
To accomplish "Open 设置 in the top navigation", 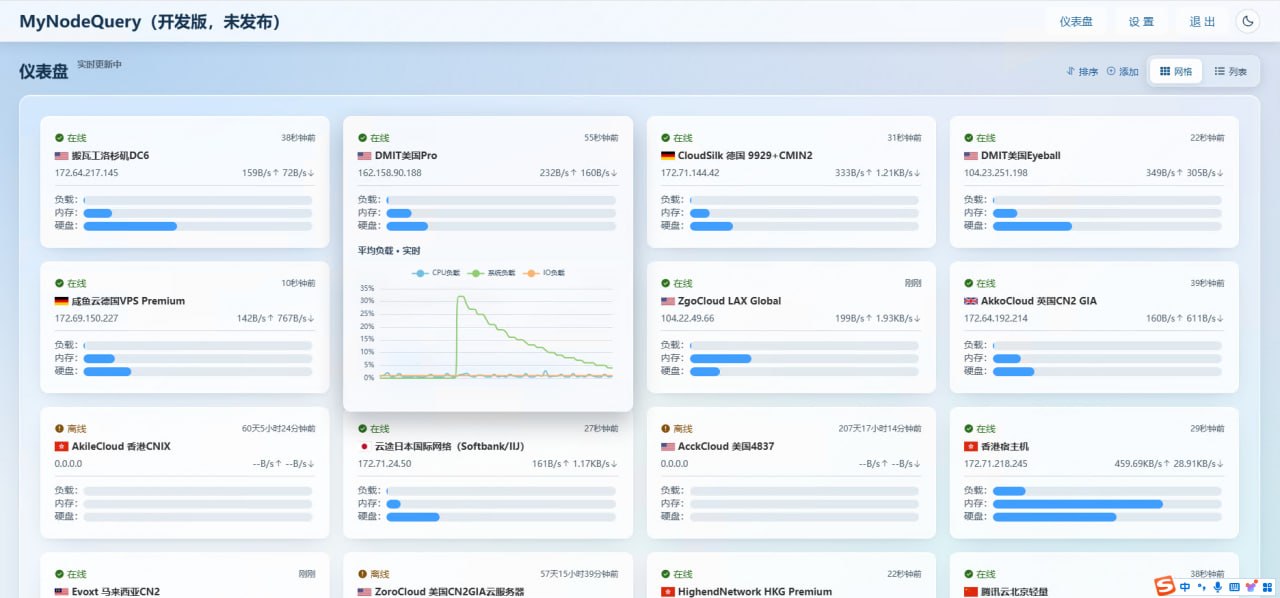I will [1141, 22].
